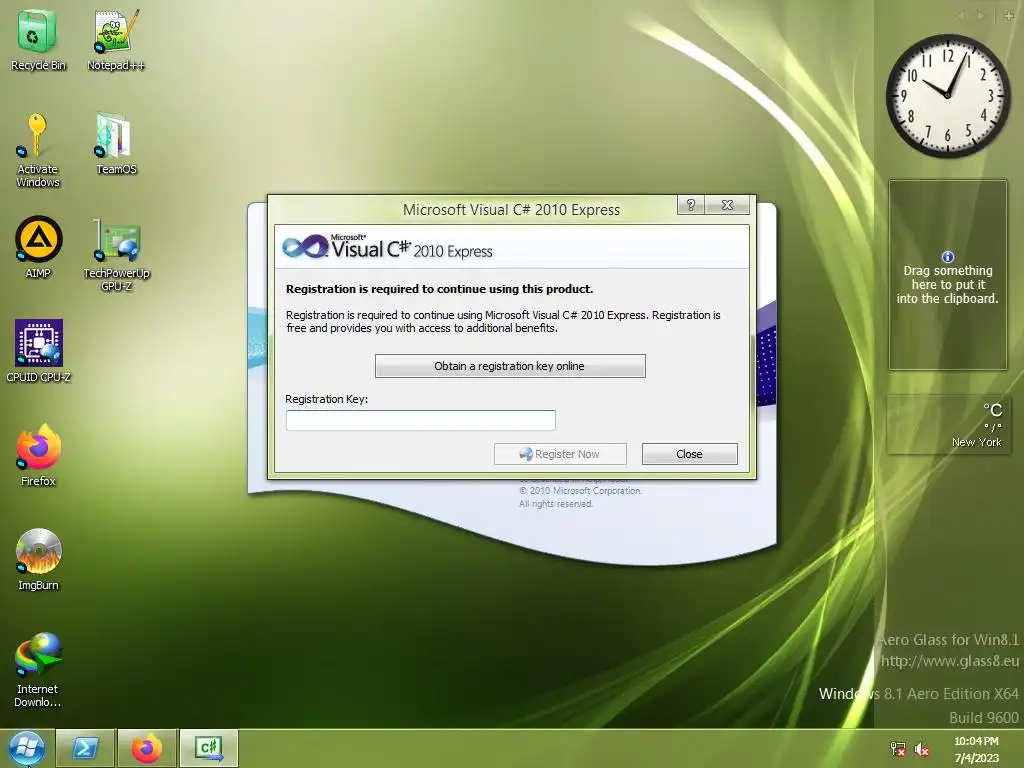Open the dialog help question mark button

tap(691, 205)
